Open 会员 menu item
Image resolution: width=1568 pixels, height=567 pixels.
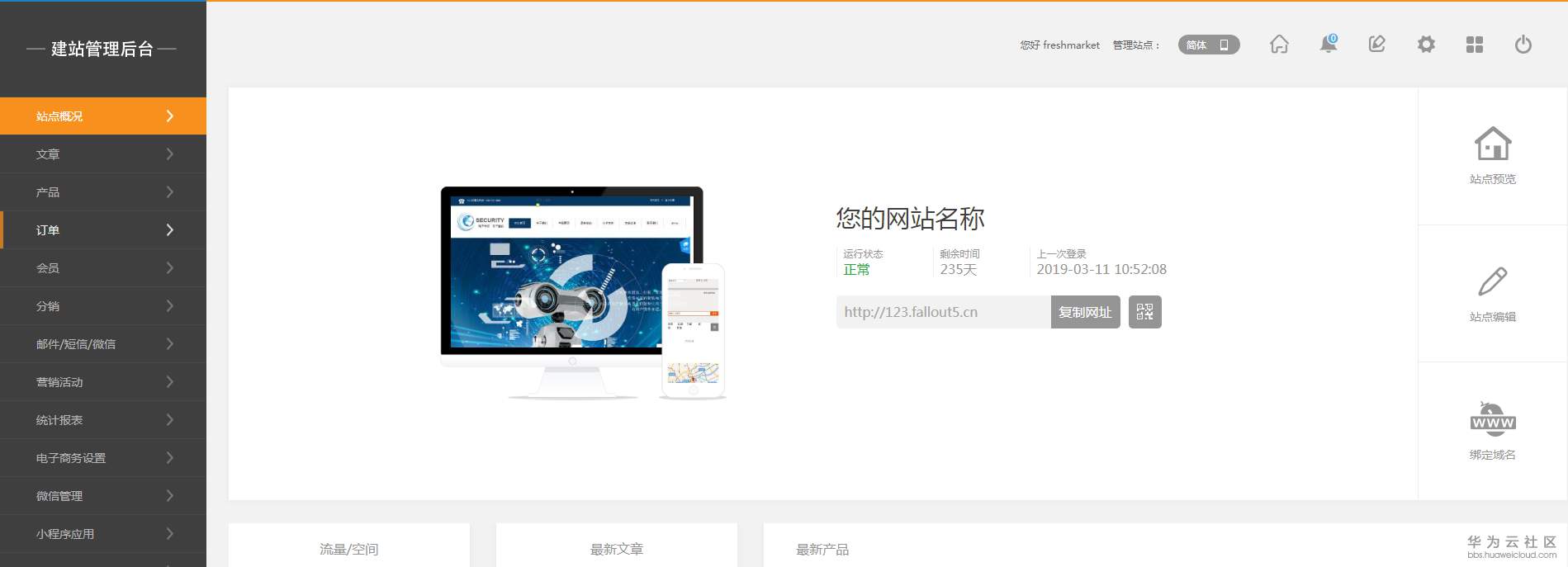103,268
